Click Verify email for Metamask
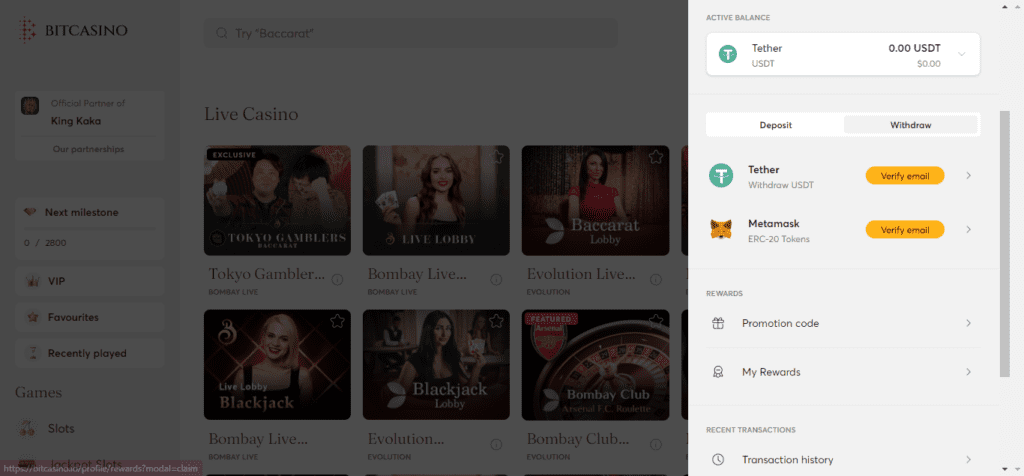 tap(904, 230)
